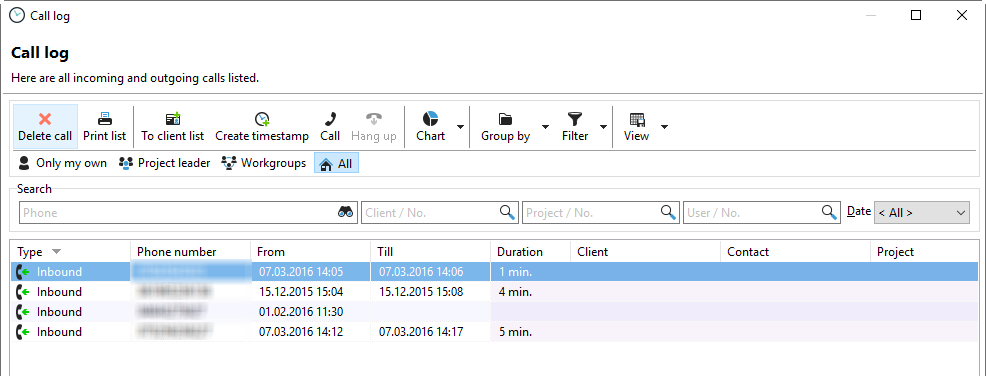Expand the Chart dropdown arrow
The image size is (986, 376).
coord(460,126)
